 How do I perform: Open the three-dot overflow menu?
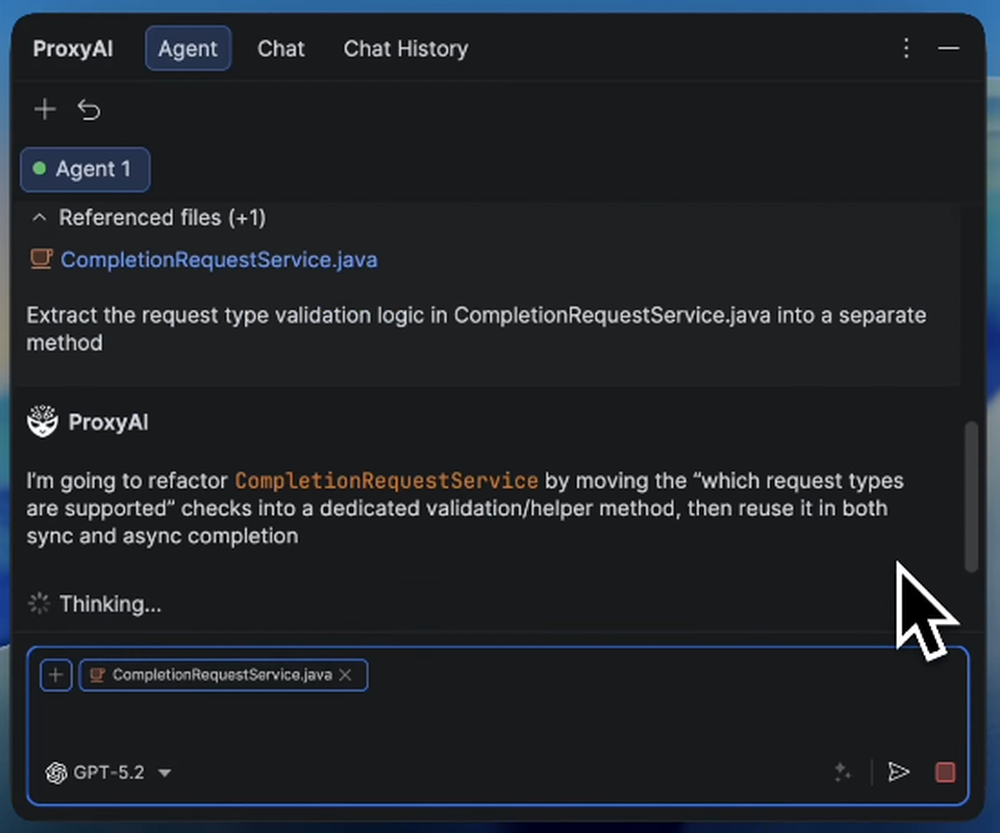click(906, 48)
